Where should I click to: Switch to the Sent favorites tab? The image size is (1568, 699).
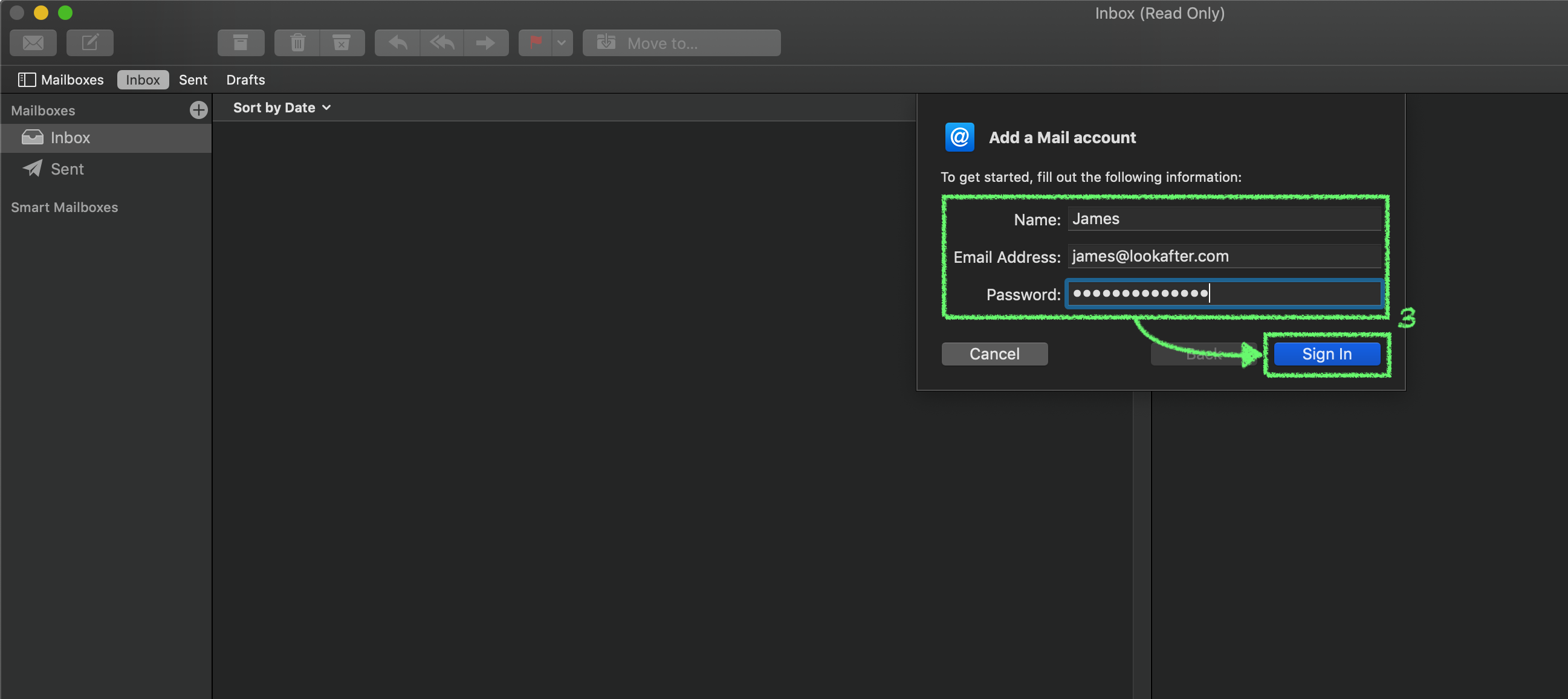click(x=192, y=80)
